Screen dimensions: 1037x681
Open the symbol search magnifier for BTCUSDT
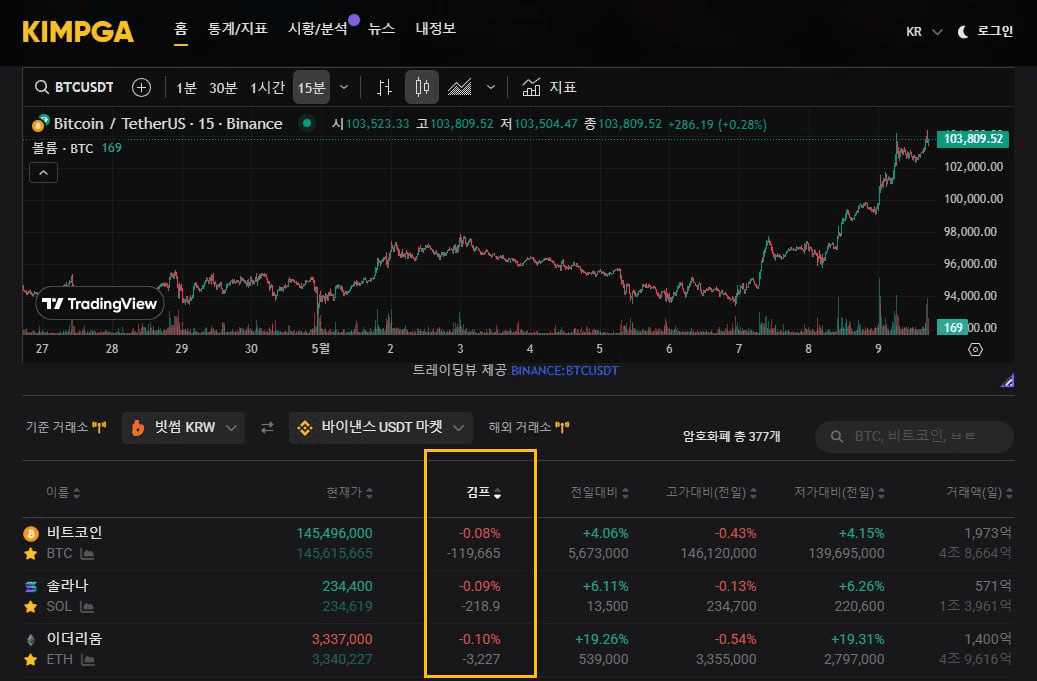[x=42, y=87]
